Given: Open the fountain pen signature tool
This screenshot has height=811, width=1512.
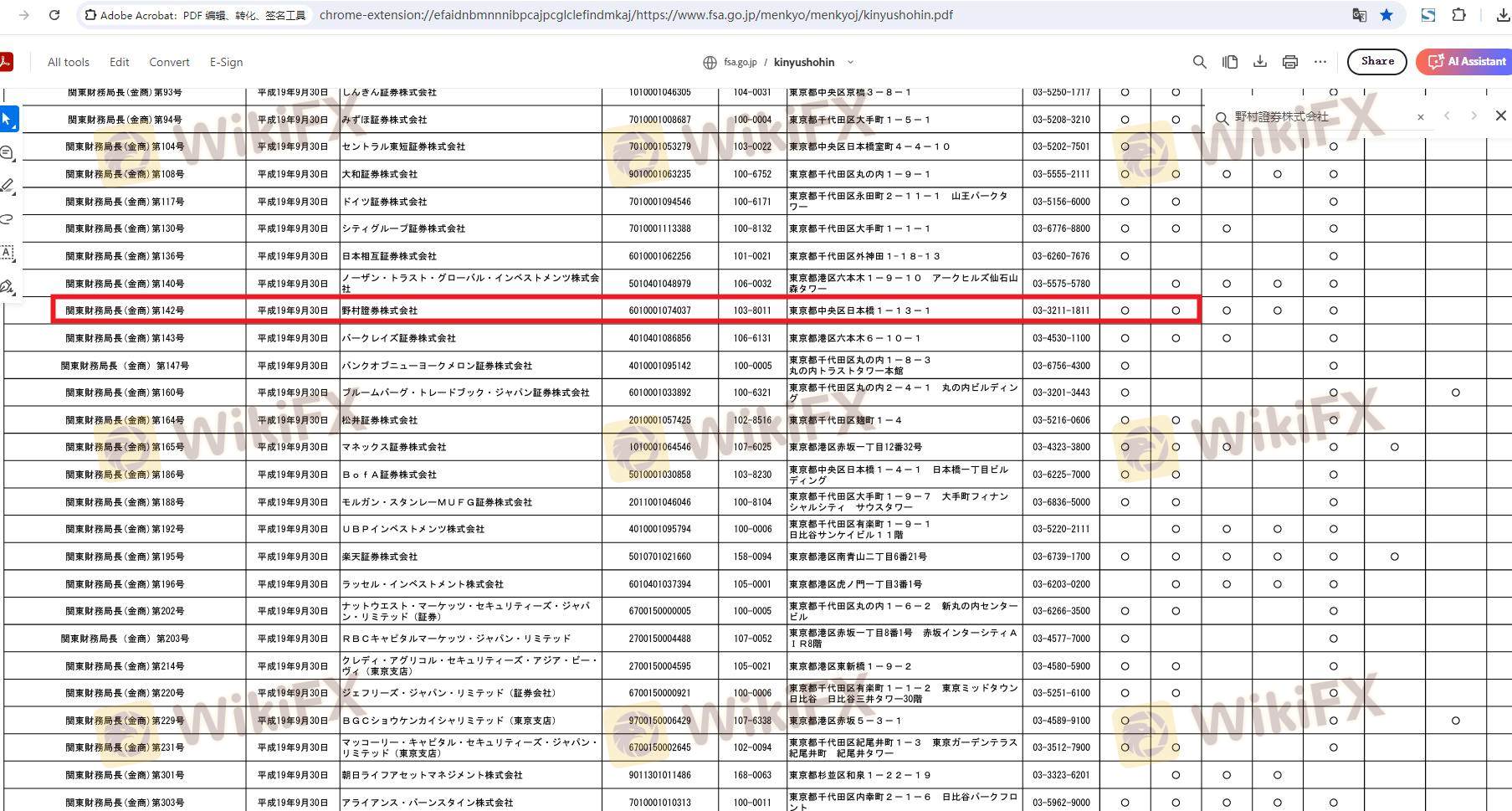Looking at the screenshot, I should pos(8,286).
